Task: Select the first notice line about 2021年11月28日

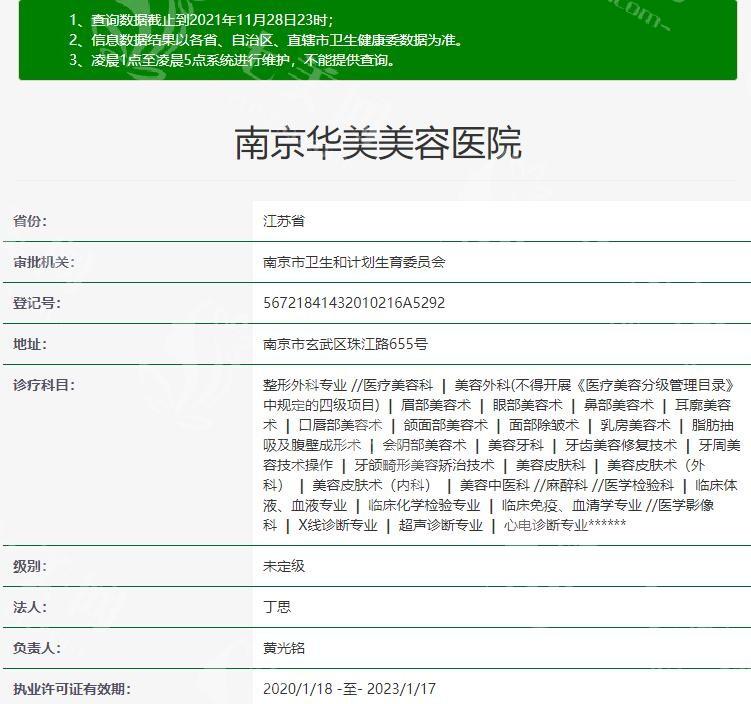Action: 202,20
